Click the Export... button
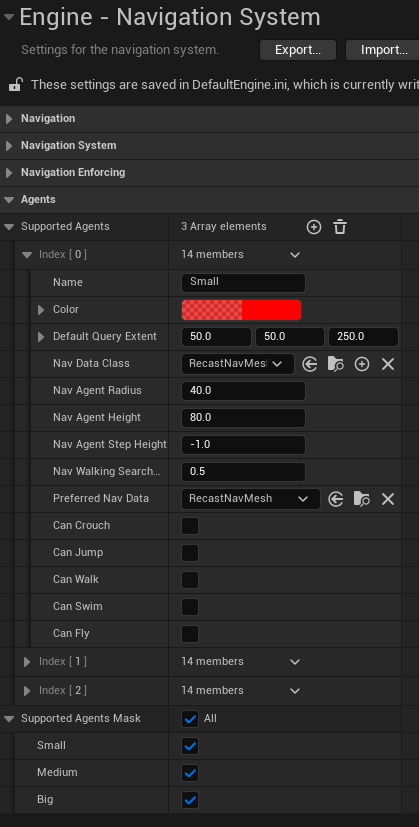The width and height of the screenshot is (419, 827). click(x=298, y=50)
